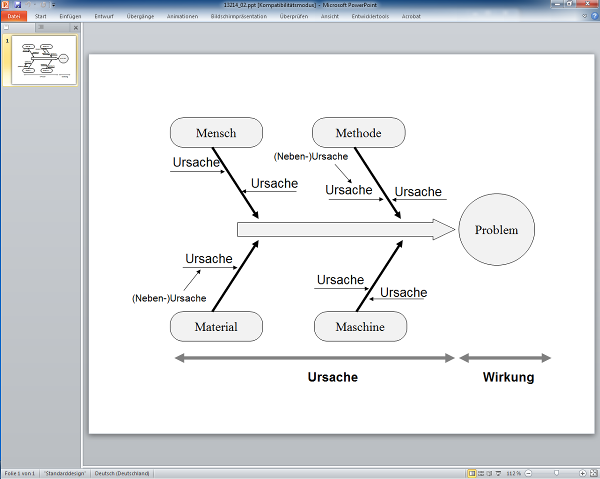Image resolution: width=600 pixels, height=479 pixels.
Task: Collapse the ribbon with the chevron
Action: pos(583,16)
